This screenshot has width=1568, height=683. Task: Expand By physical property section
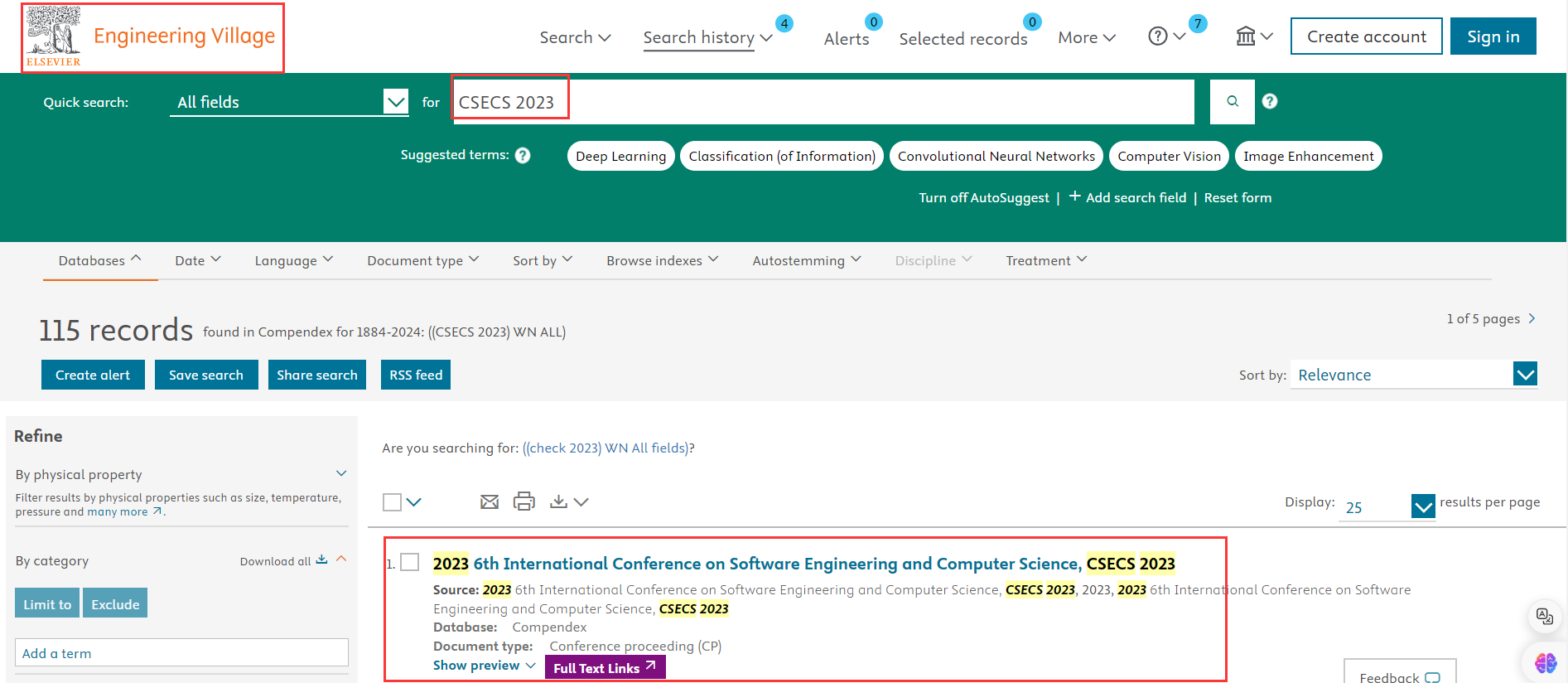pos(341,473)
